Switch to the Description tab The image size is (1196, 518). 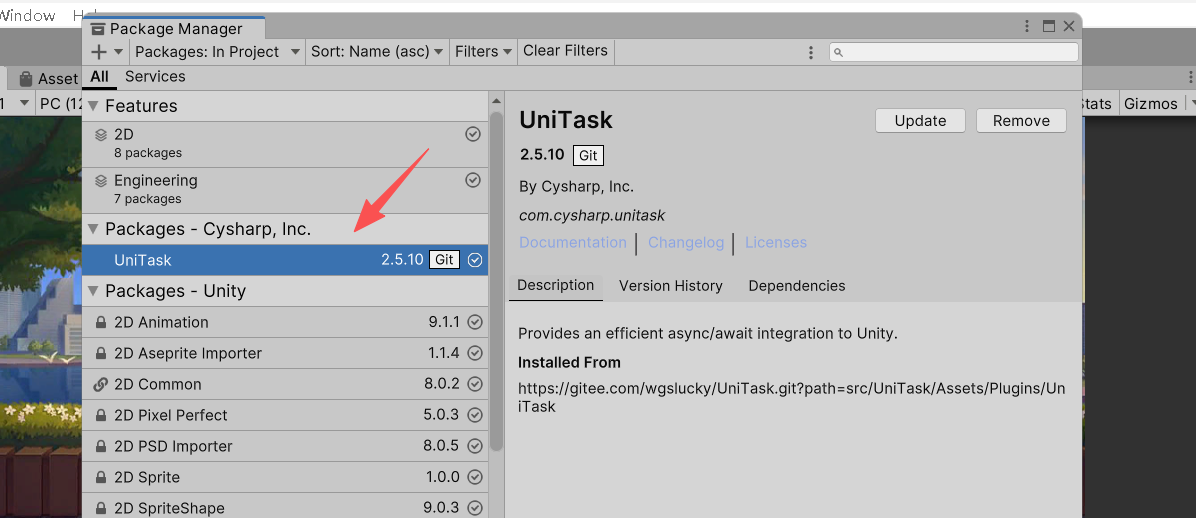pos(555,285)
